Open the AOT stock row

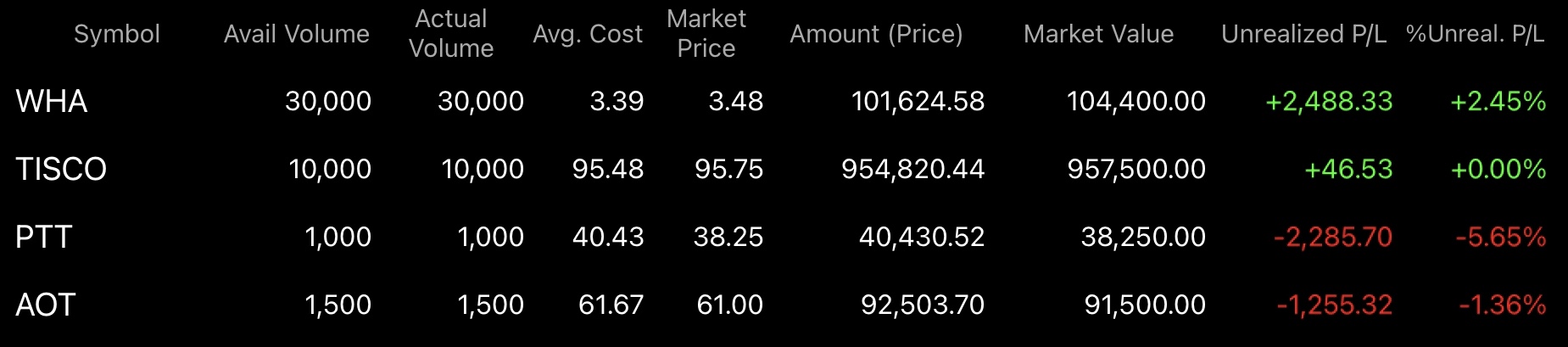pos(784,305)
